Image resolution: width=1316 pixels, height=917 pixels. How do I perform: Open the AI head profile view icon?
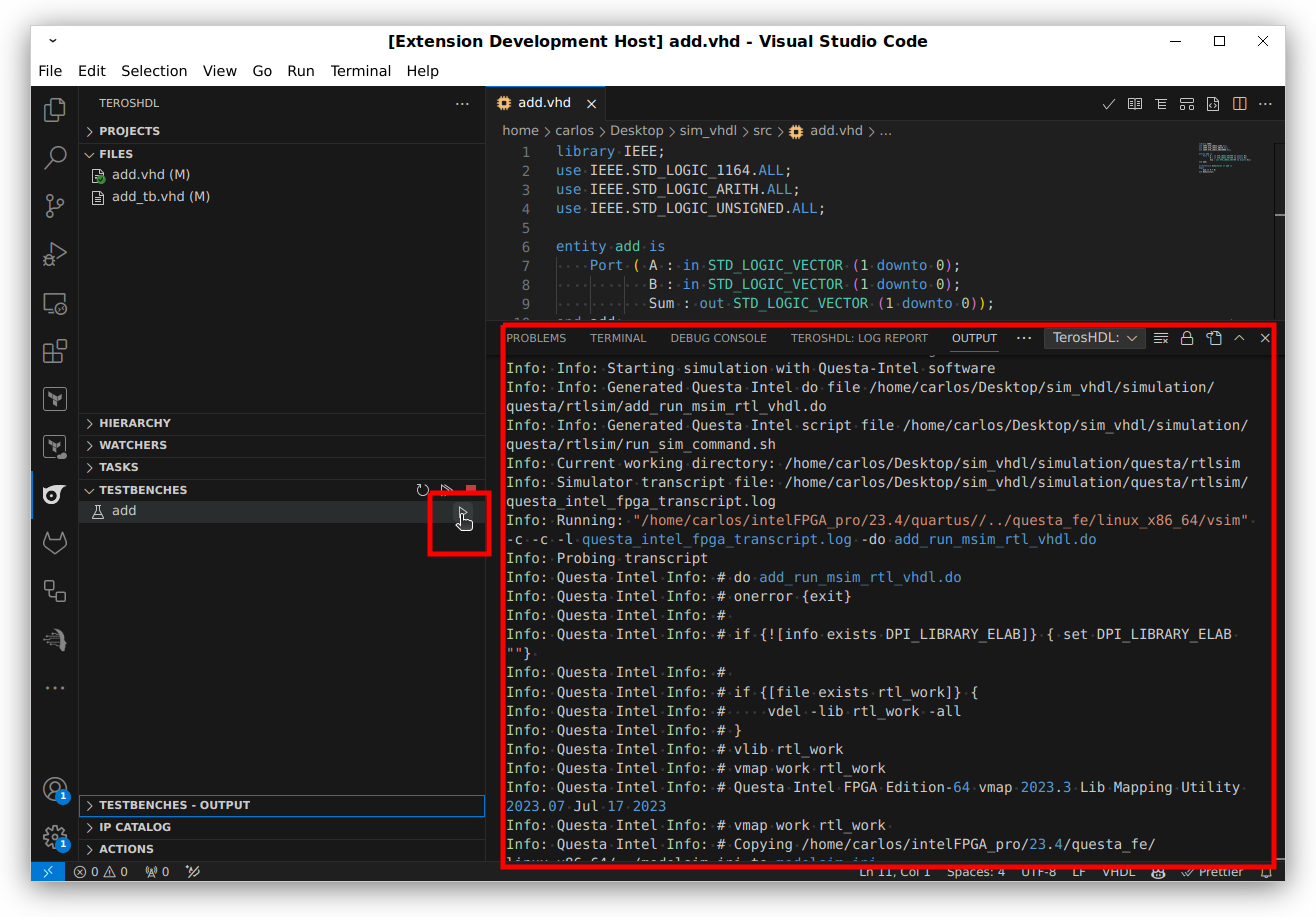click(55, 640)
